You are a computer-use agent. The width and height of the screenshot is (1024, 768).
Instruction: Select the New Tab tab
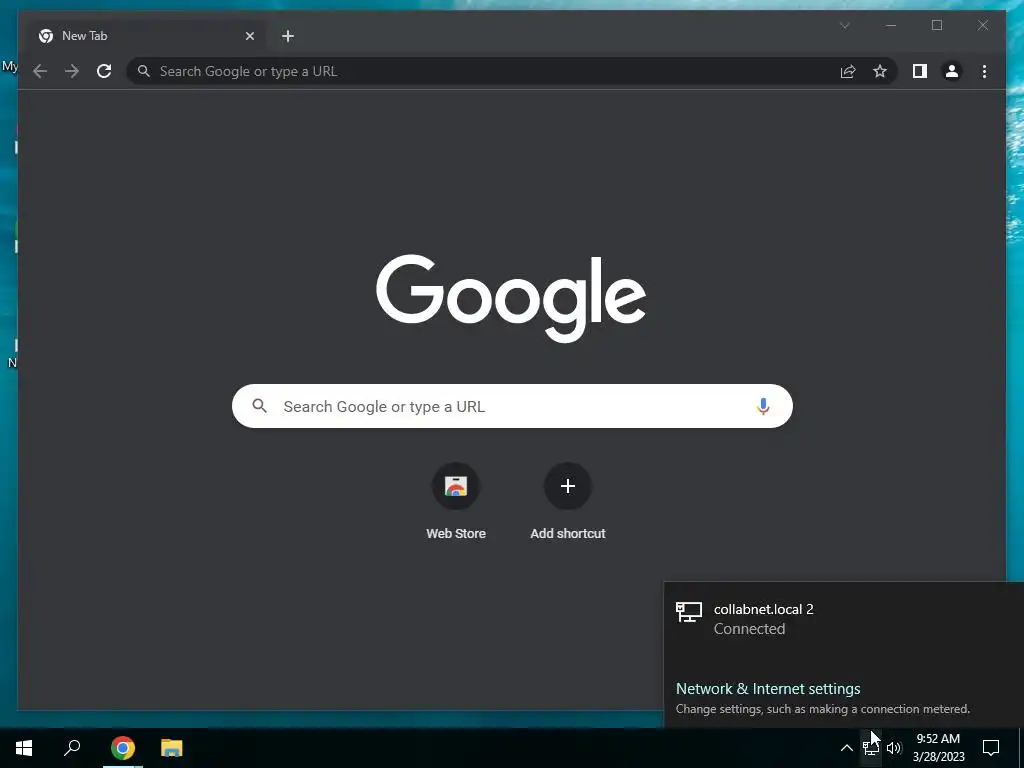(146, 36)
